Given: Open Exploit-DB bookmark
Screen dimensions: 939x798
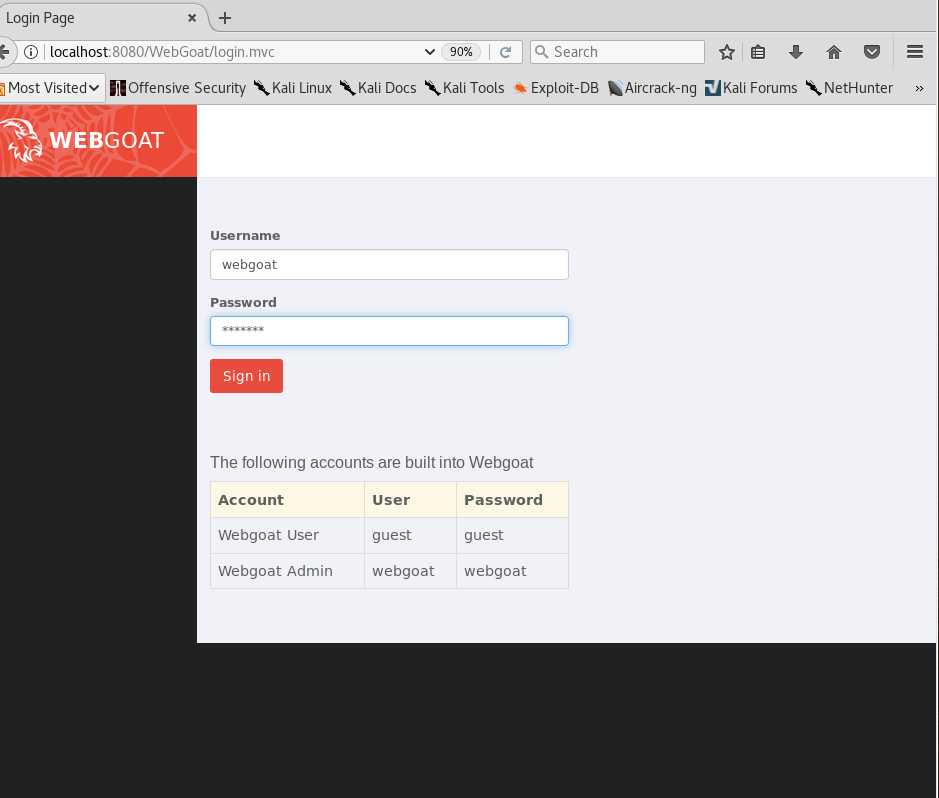Looking at the screenshot, I should click(556, 88).
